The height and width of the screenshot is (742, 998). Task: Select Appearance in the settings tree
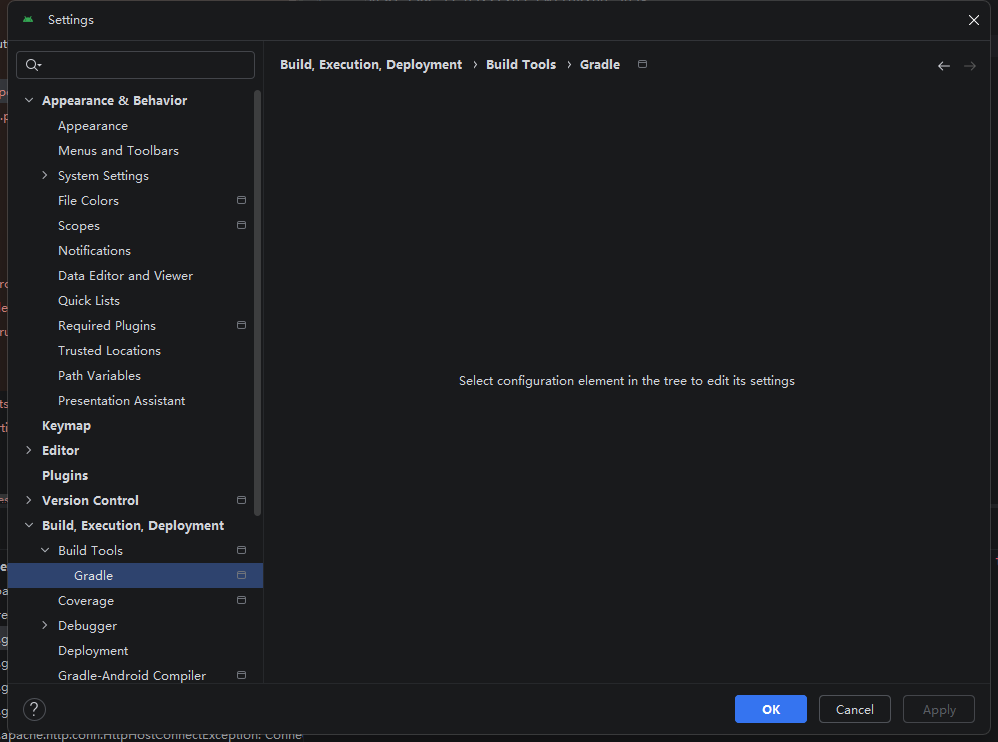click(93, 126)
